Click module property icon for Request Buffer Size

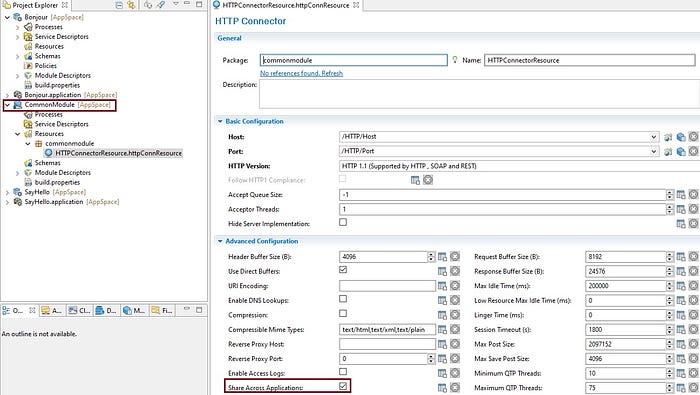(x=681, y=257)
